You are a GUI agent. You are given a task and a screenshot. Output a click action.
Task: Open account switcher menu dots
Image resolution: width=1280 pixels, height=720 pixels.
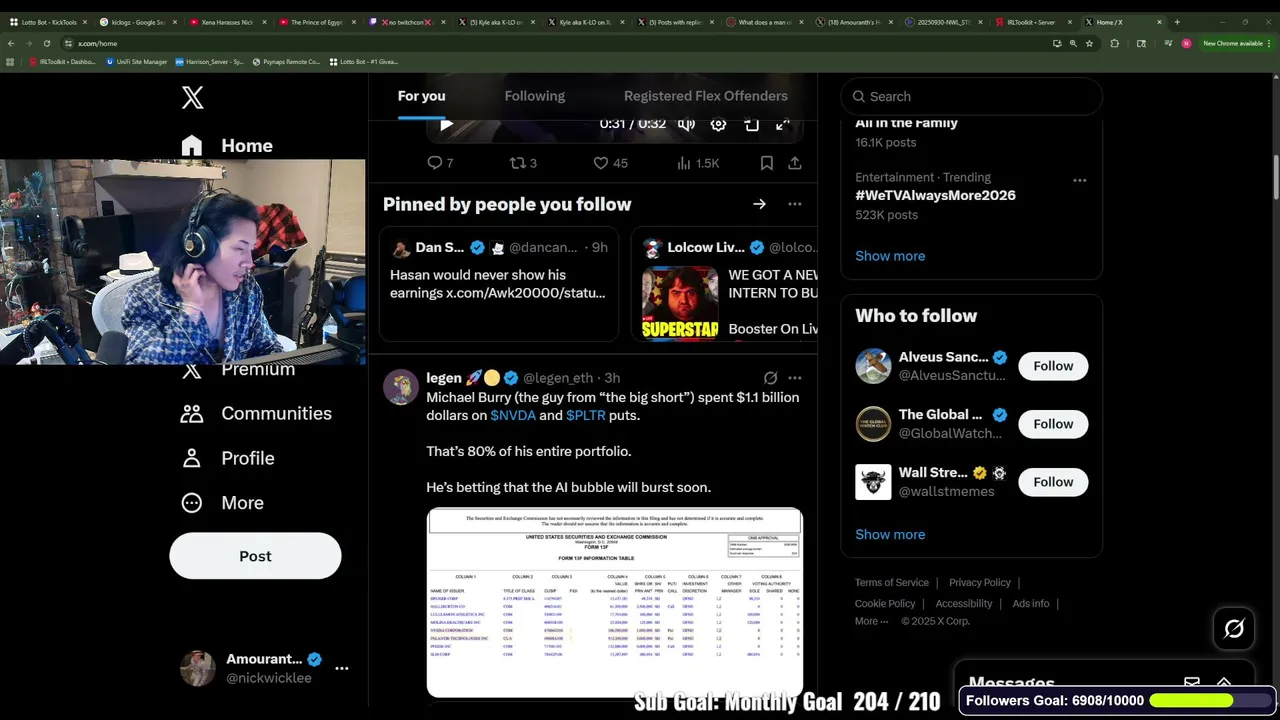pos(341,668)
